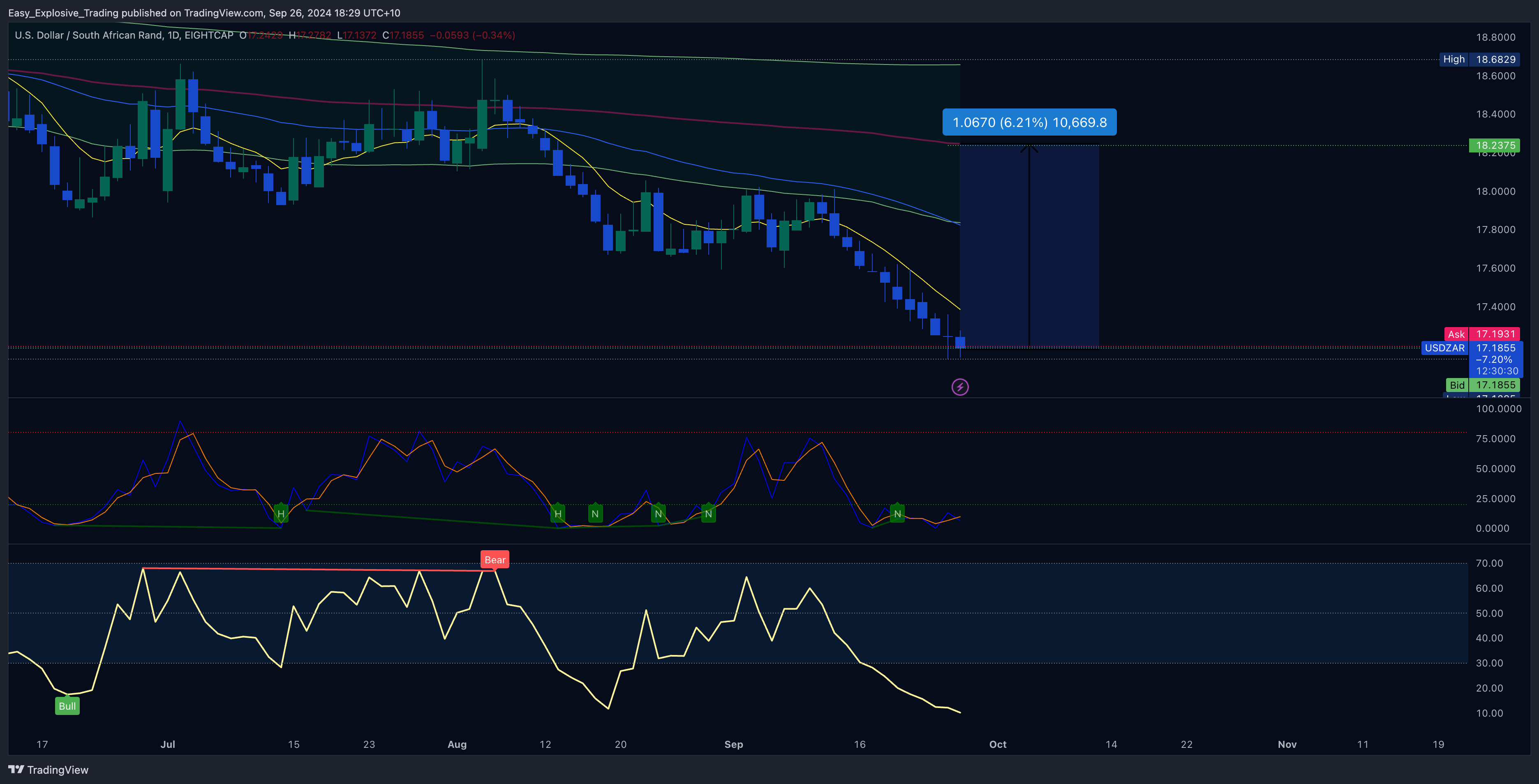Screen dimensions: 1539x784
Task: Click the 30.00 RSI axis label
Action: point(1489,663)
